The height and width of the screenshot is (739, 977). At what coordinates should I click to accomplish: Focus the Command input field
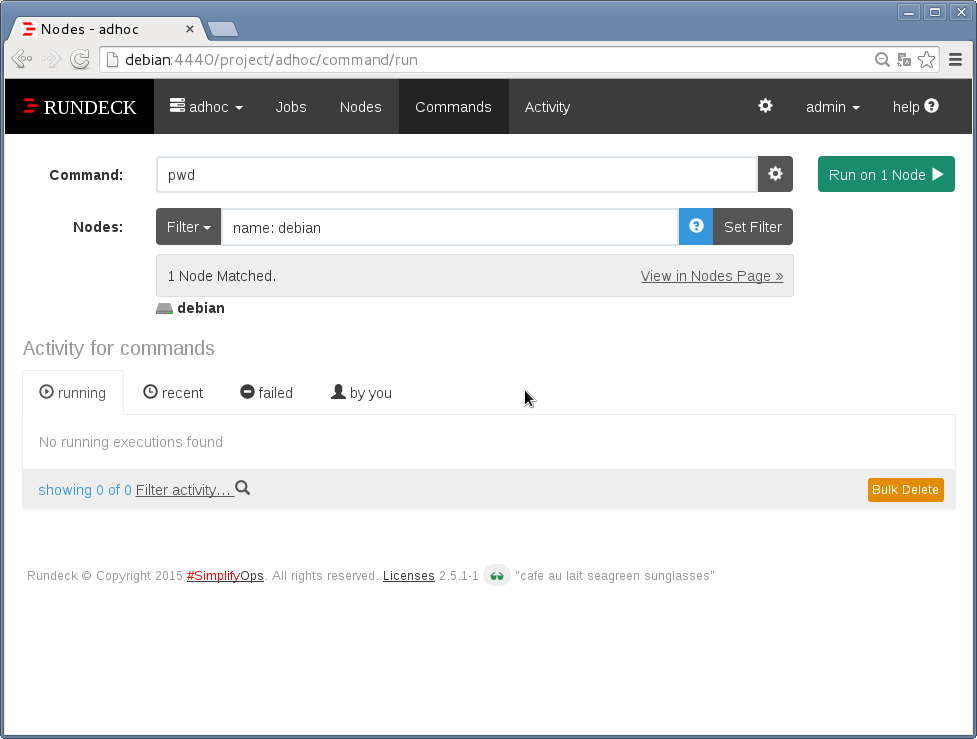(x=457, y=174)
